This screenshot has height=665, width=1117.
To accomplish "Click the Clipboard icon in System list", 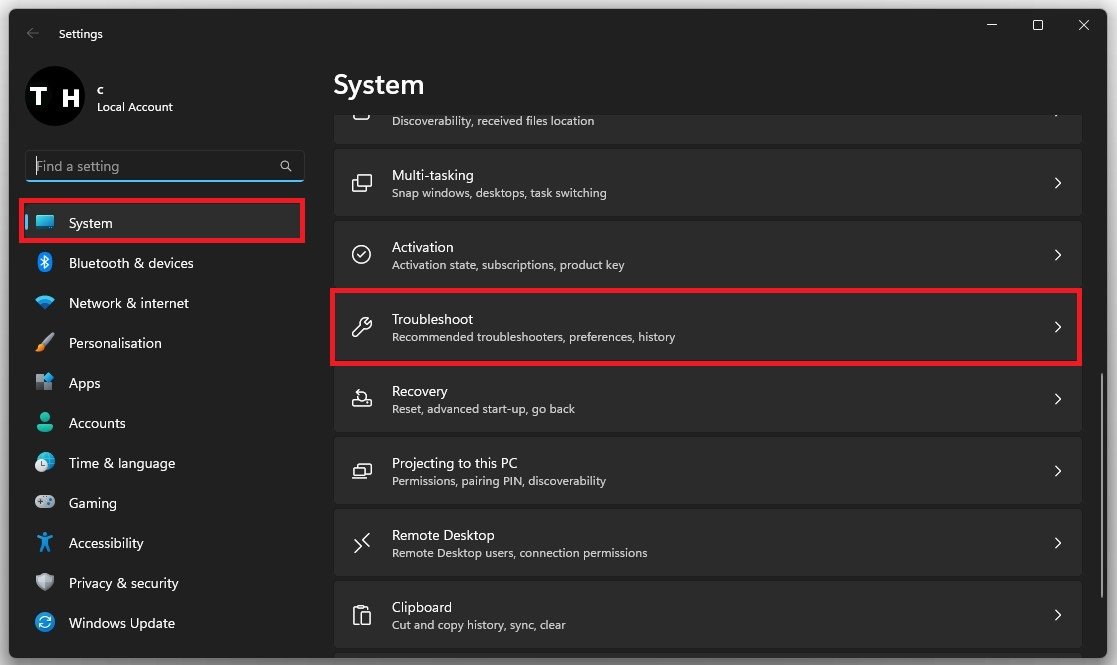I will pyautogui.click(x=362, y=615).
